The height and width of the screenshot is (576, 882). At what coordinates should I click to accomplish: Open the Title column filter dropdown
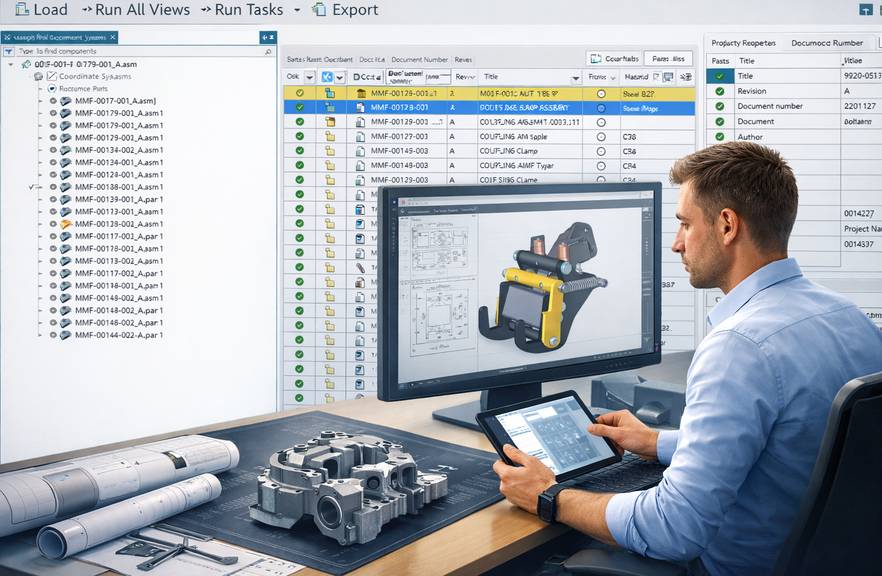[575, 79]
